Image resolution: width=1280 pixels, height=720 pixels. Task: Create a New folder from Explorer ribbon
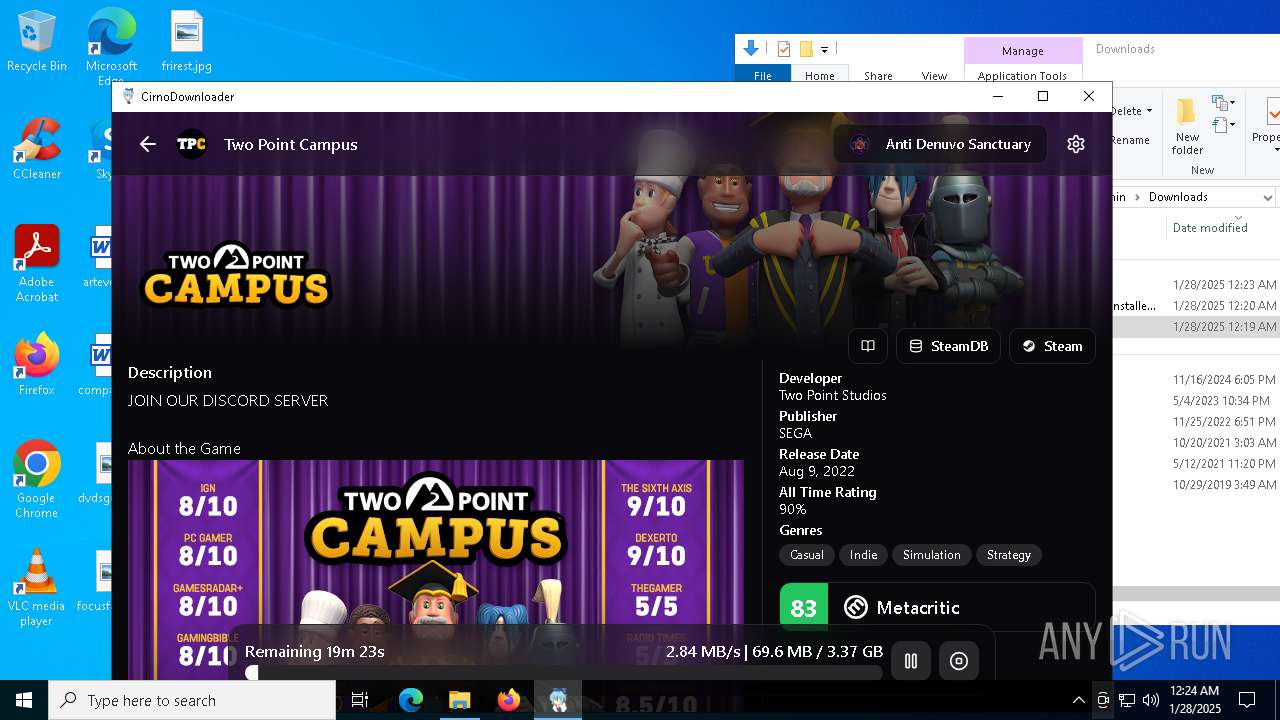point(1187,126)
